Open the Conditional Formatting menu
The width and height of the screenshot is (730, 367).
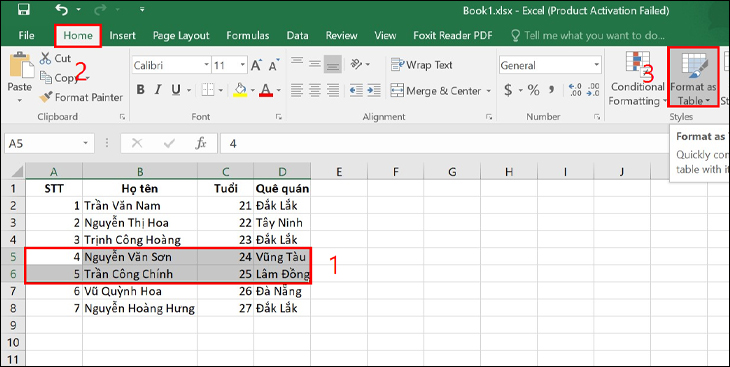click(x=637, y=78)
